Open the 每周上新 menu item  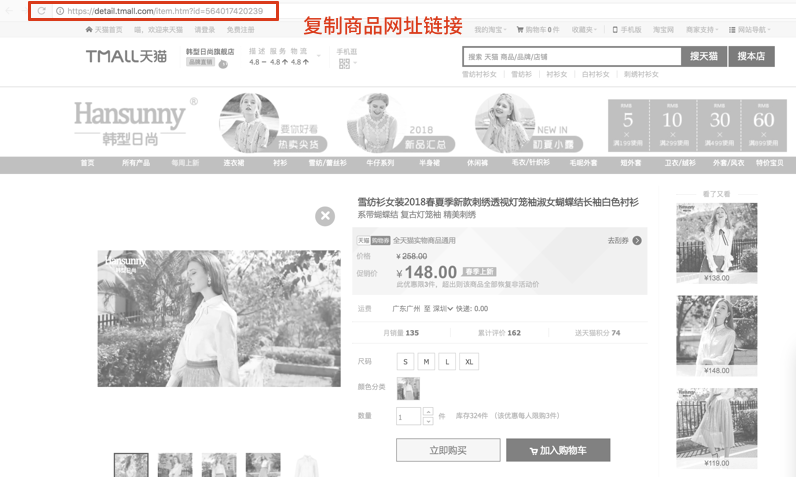(x=185, y=163)
